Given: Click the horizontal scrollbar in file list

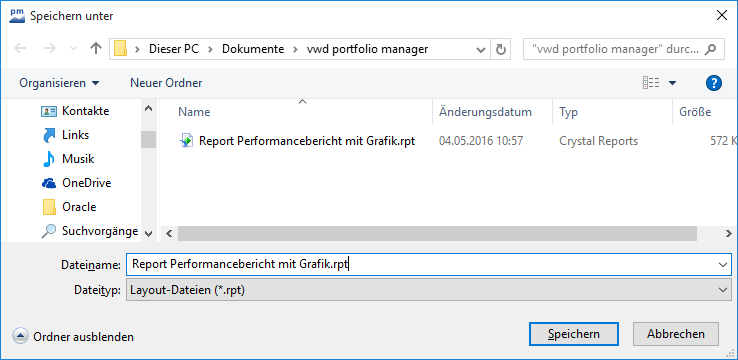Looking at the screenshot, I should click(x=437, y=233).
